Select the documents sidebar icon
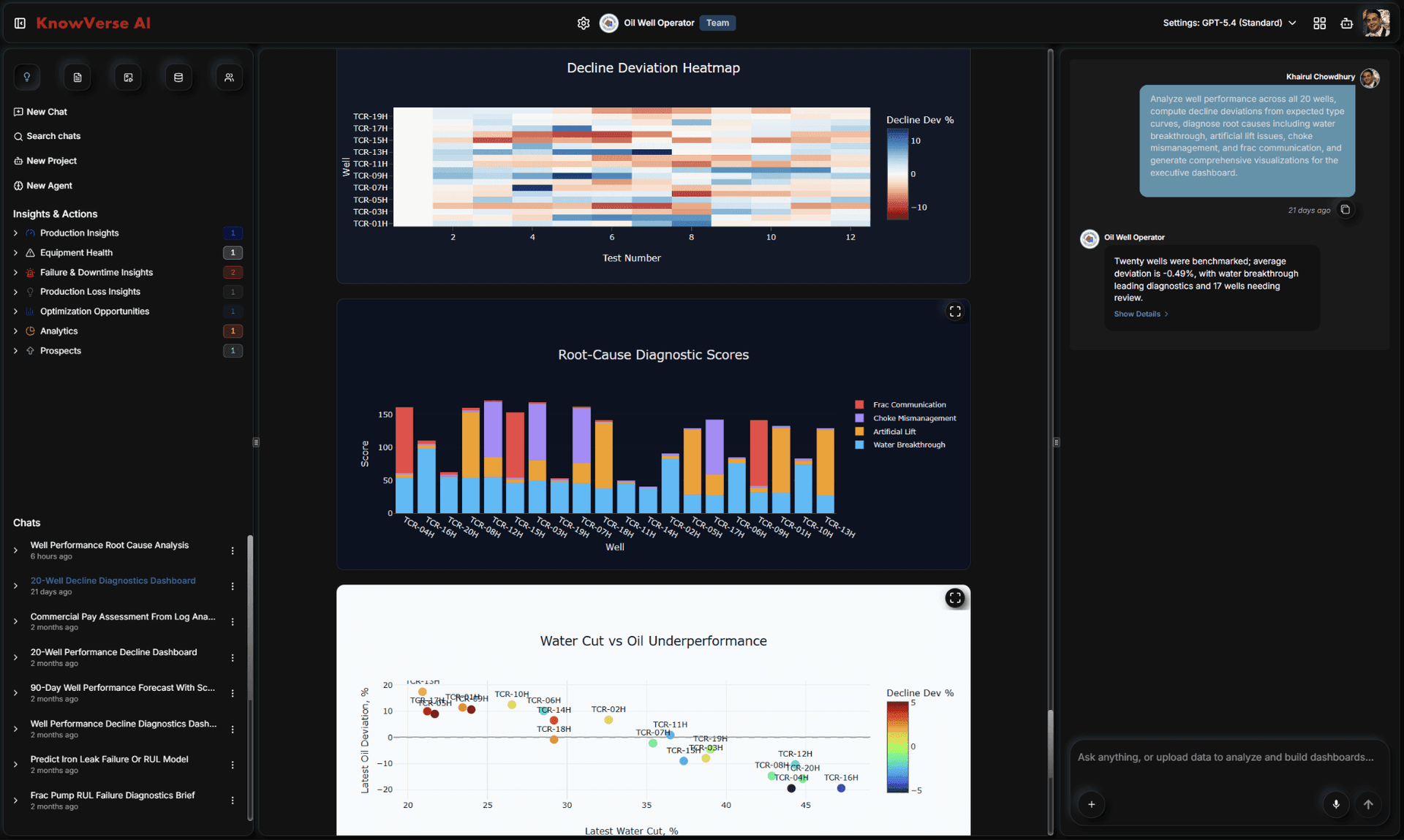The width and height of the screenshot is (1404, 840). point(78,77)
